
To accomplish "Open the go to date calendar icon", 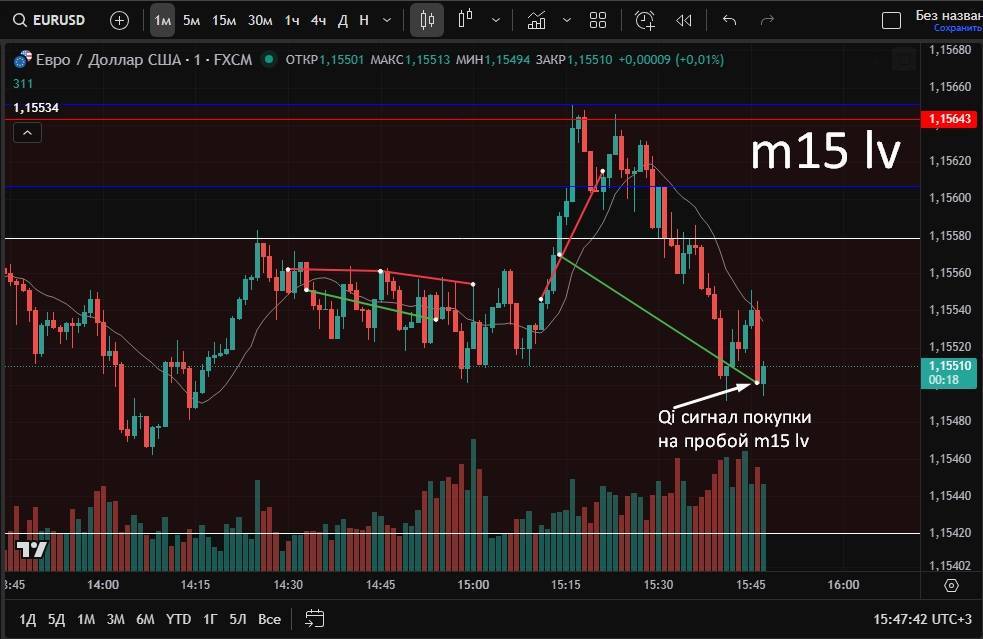I will pos(315,619).
